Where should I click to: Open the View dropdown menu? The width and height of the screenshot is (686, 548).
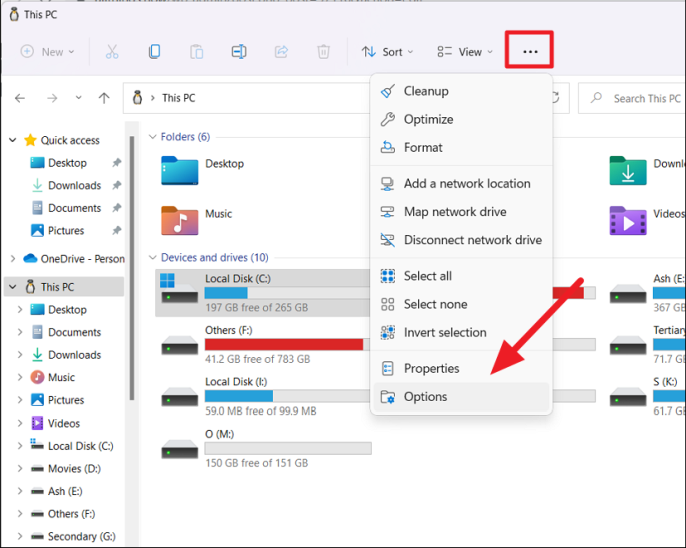pos(465,52)
